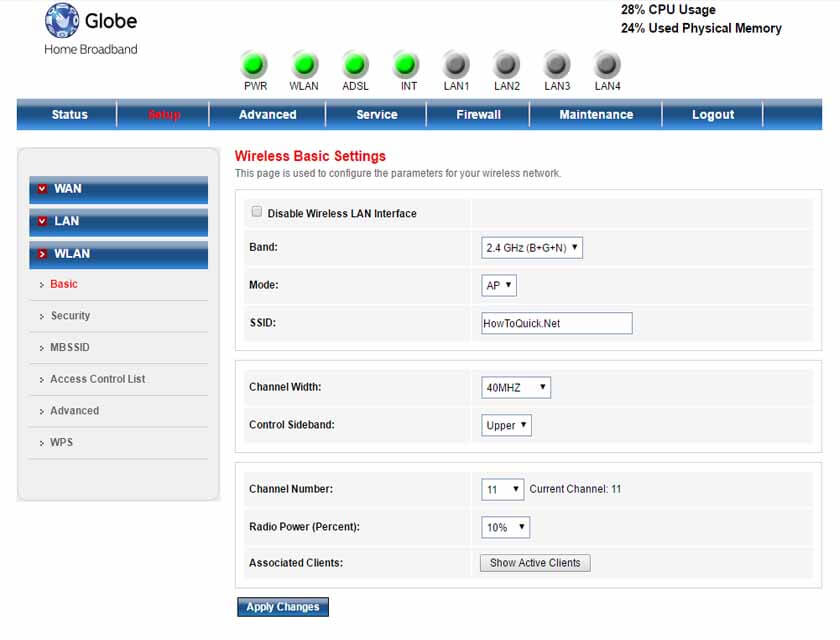Open the Control Sideband dropdown
Viewport: 840px width, 640px height.
tap(506, 425)
